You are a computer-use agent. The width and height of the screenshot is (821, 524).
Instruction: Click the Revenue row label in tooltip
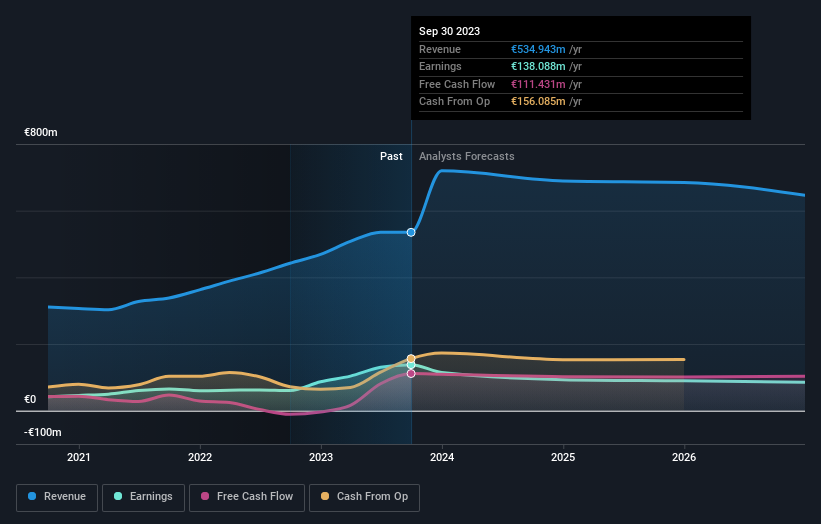click(x=440, y=49)
